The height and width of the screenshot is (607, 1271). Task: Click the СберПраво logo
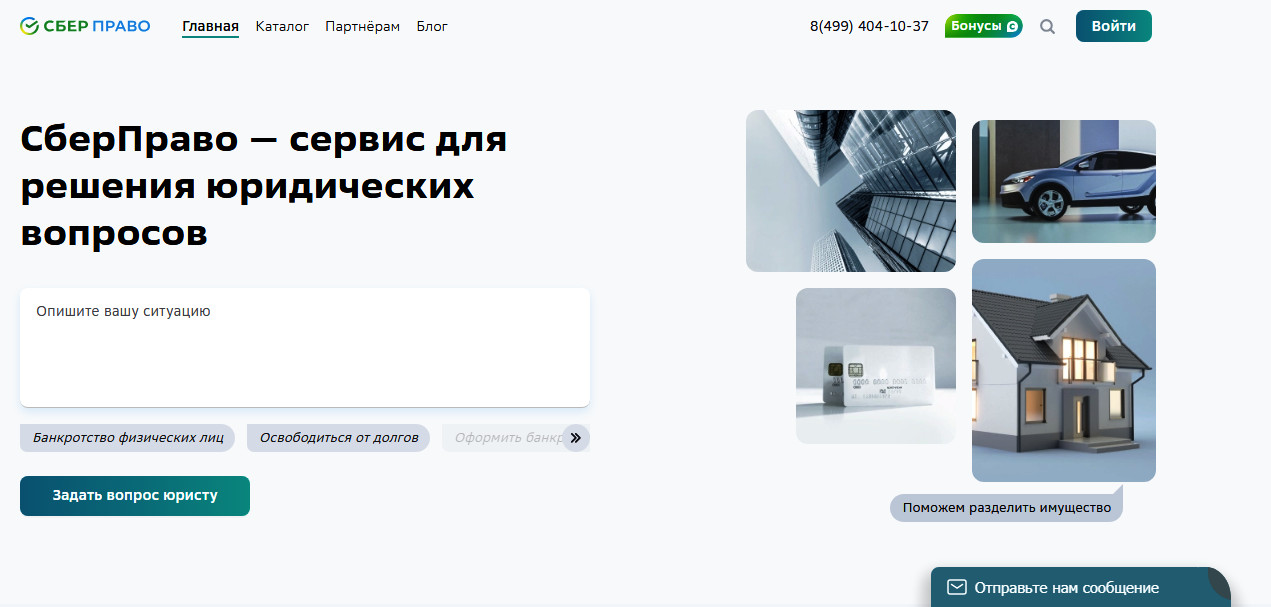(85, 26)
